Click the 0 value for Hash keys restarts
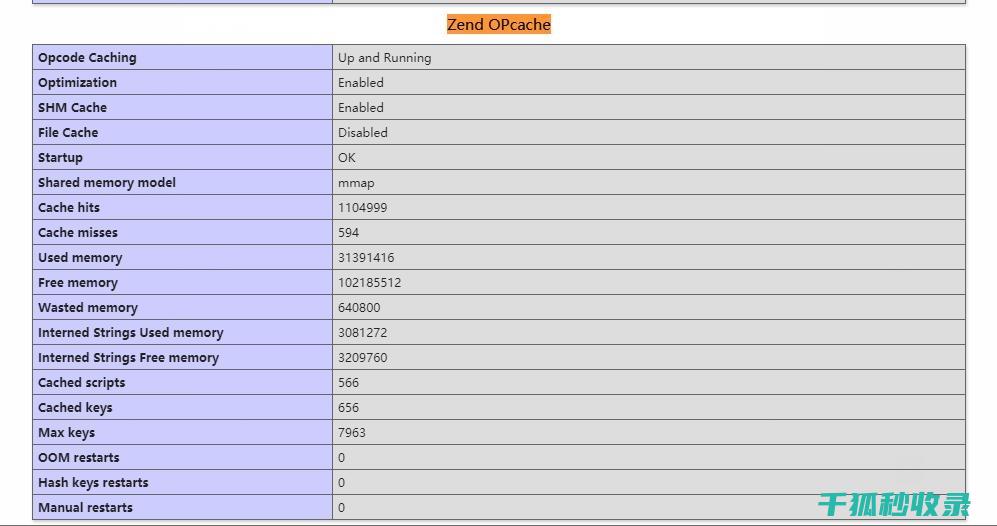Viewport: 997px width, 526px height. tap(341, 483)
